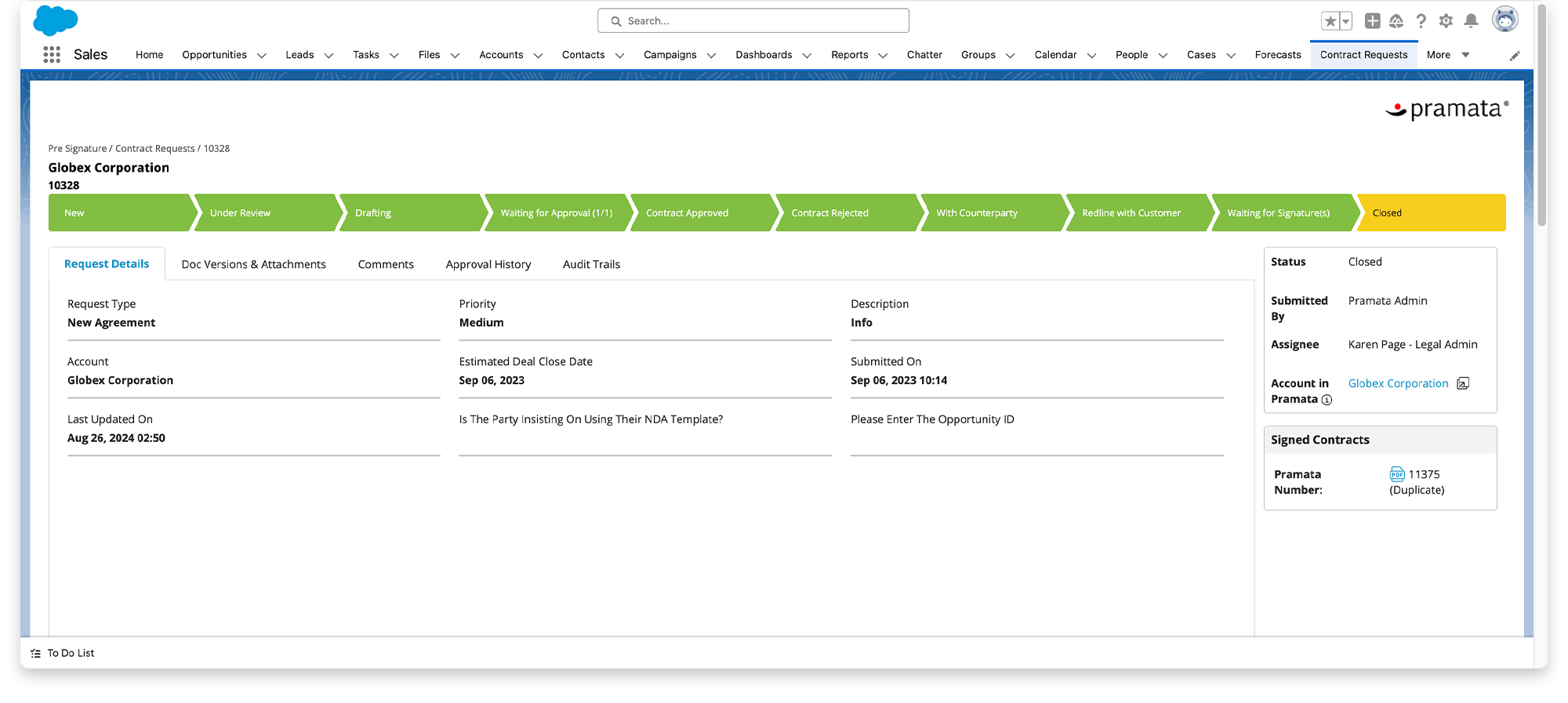Switch to the Request Details tab

(107, 264)
